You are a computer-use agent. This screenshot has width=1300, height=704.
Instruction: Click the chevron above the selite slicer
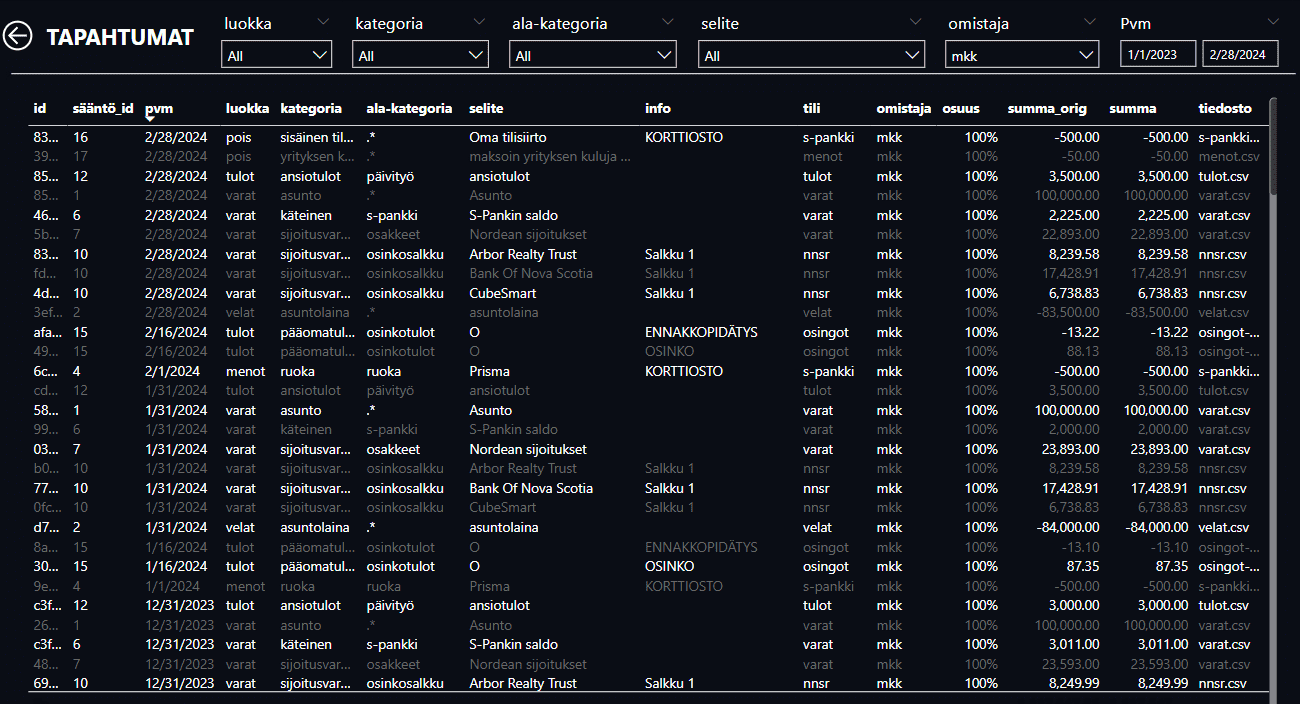pyautogui.click(x=915, y=21)
